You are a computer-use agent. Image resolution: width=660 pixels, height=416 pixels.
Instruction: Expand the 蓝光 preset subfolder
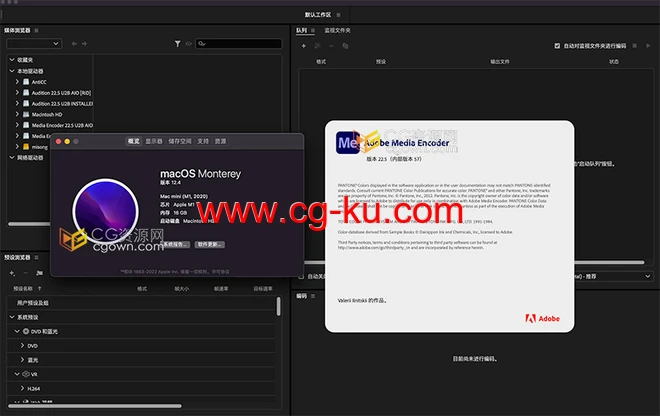tap(22, 360)
